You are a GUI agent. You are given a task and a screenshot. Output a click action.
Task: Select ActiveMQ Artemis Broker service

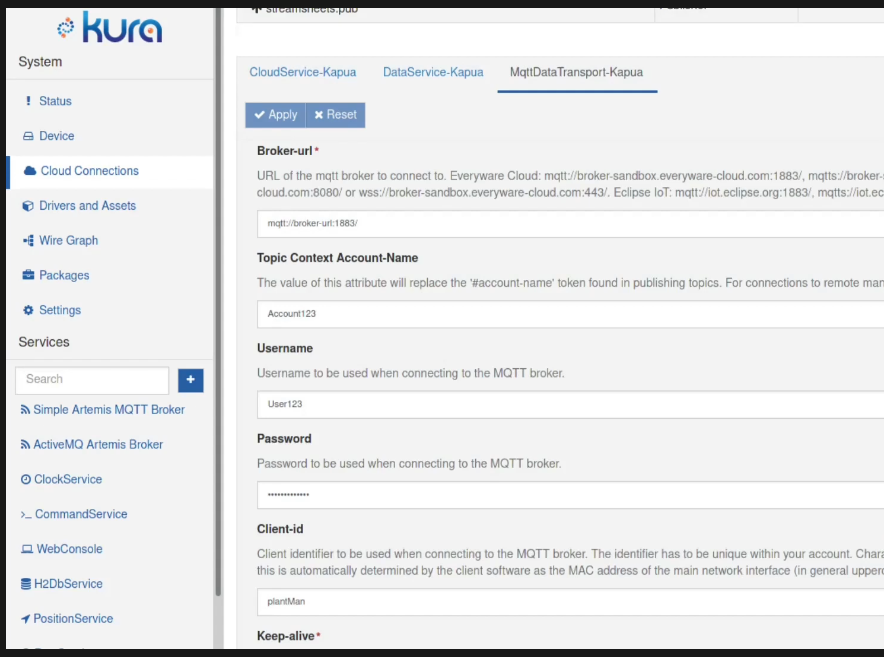[98, 445]
